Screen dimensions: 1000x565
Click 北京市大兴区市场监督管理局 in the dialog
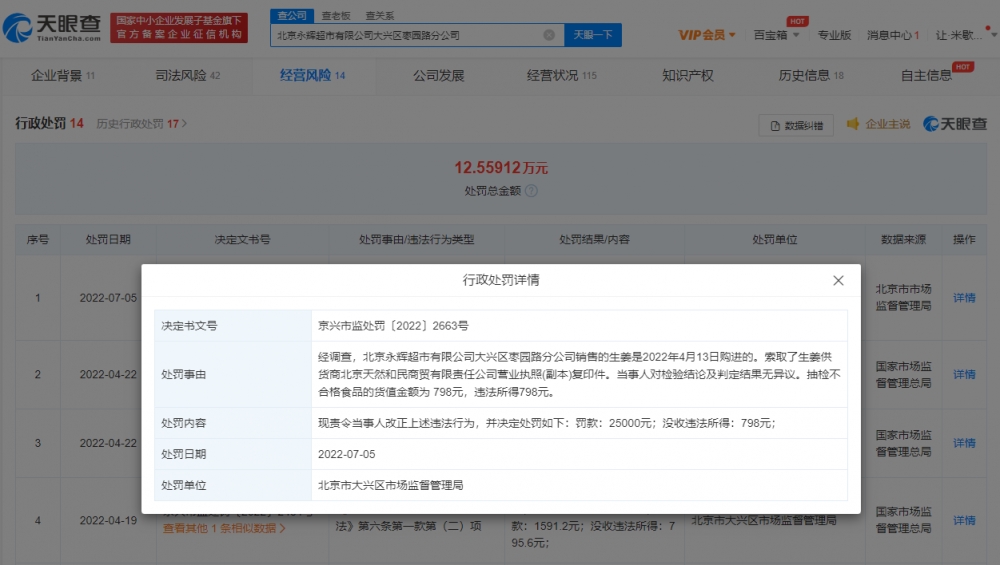point(390,485)
